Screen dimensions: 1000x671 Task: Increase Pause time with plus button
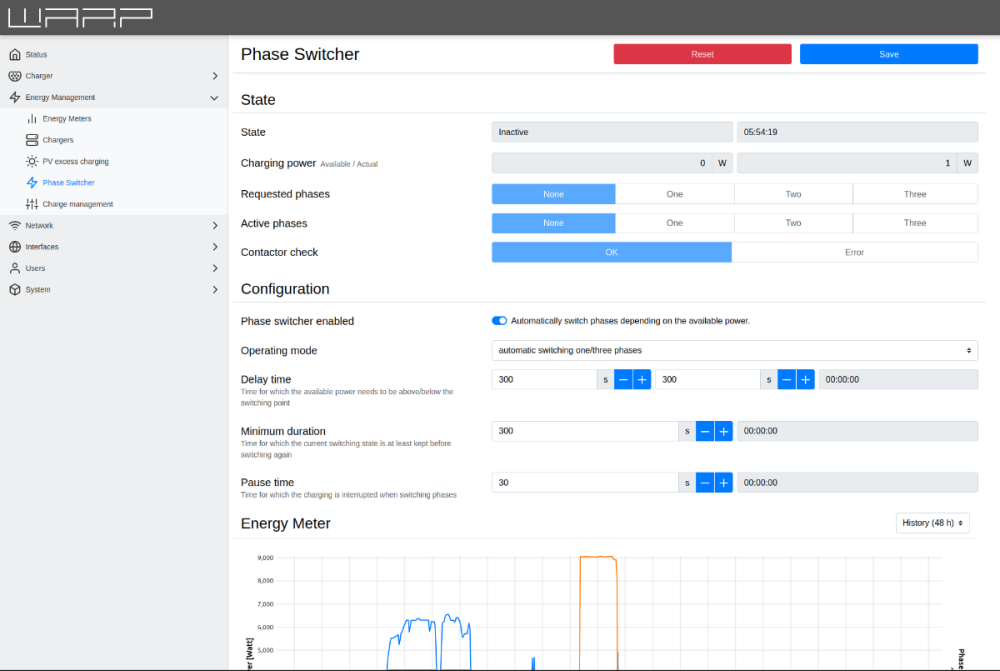pyautogui.click(x=724, y=482)
